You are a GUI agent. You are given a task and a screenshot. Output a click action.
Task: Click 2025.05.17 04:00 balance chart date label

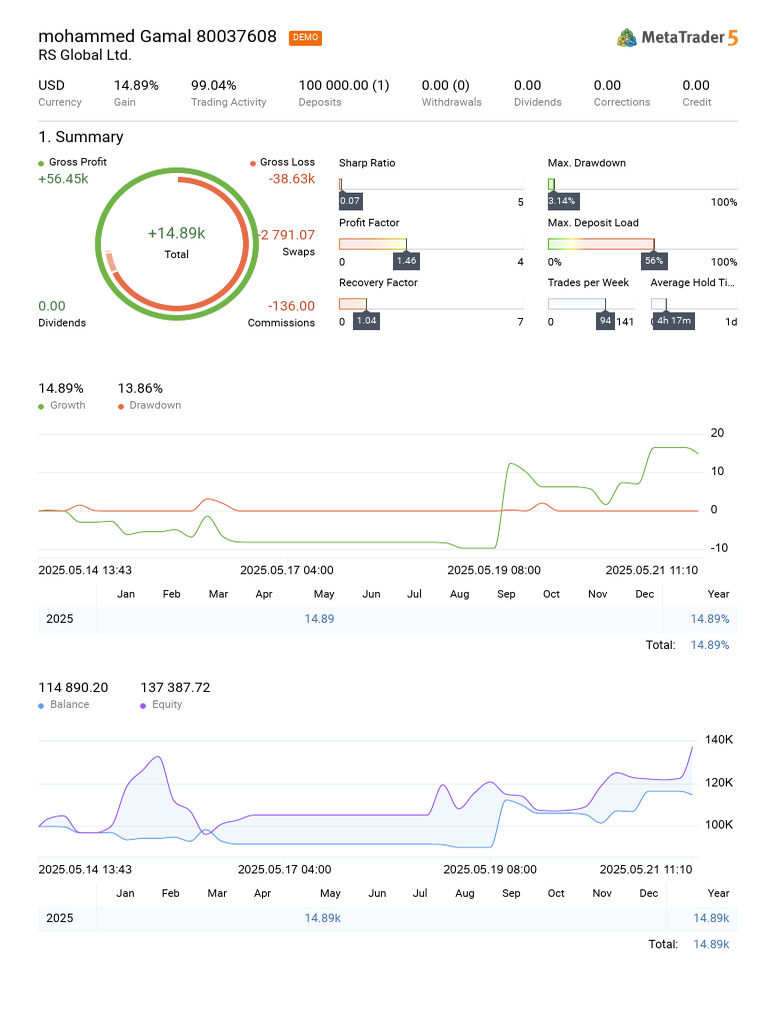coord(285,870)
